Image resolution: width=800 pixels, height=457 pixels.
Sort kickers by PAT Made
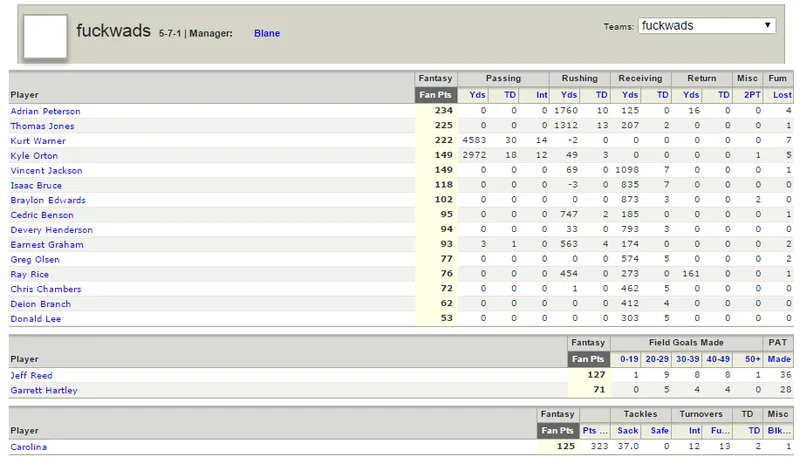click(779, 359)
